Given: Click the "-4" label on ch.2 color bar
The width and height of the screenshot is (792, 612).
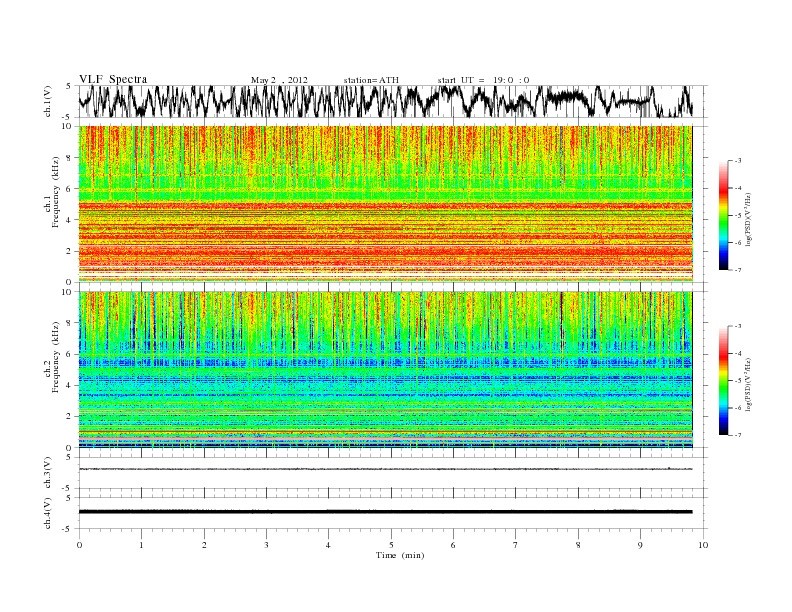Looking at the screenshot, I should (737, 353).
